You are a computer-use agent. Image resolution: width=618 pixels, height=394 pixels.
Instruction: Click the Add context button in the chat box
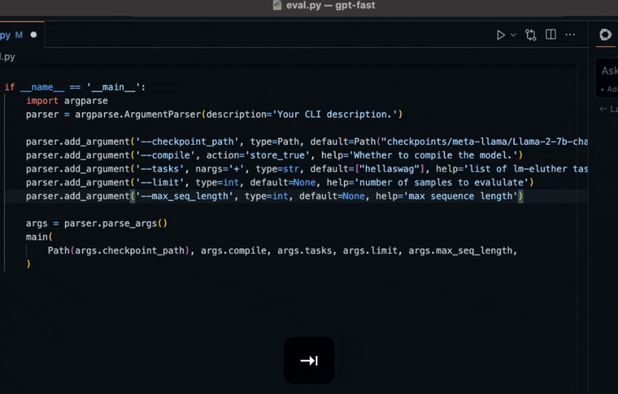click(x=609, y=89)
